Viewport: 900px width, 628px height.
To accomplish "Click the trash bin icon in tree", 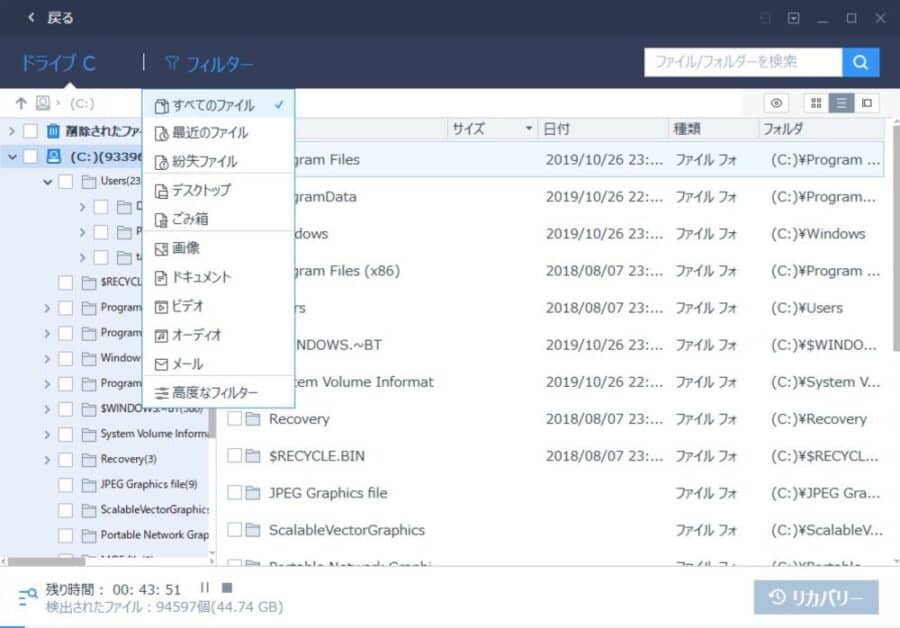I will point(53,131).
